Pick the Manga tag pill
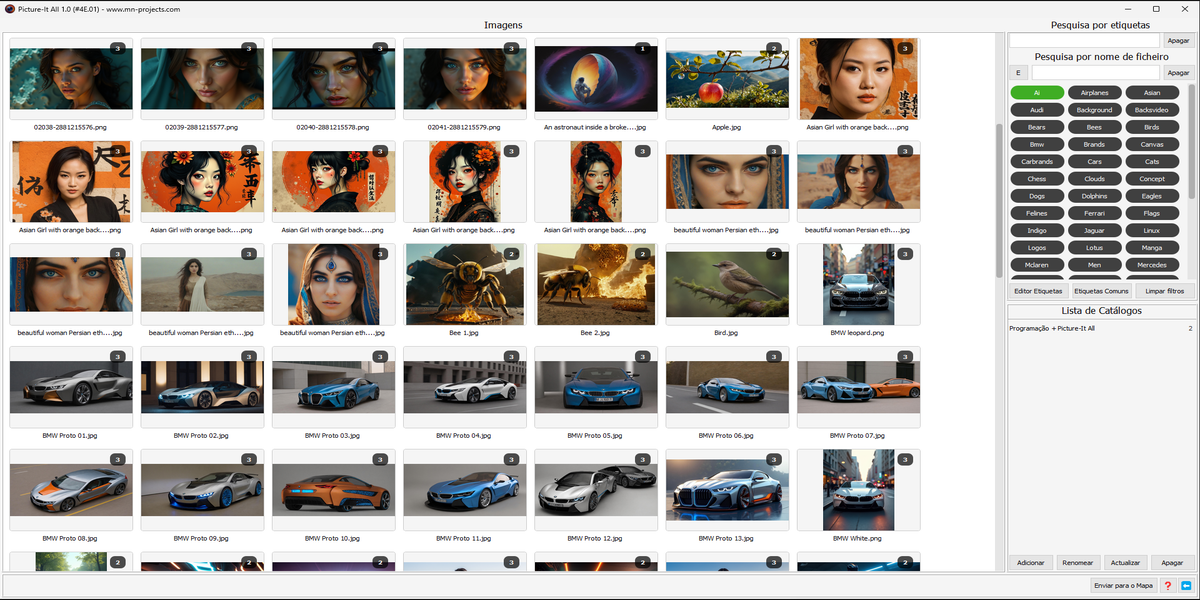Viewport: 1200px width, 600px height. click(x=1152, y=248)
